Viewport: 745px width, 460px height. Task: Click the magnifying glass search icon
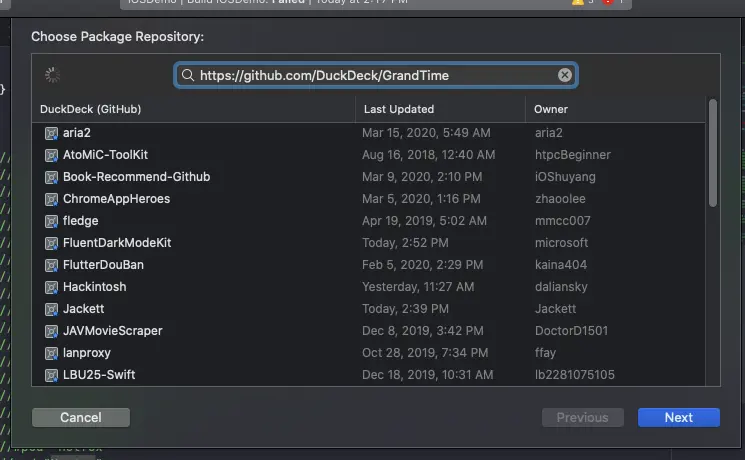(x=188, y=75)
